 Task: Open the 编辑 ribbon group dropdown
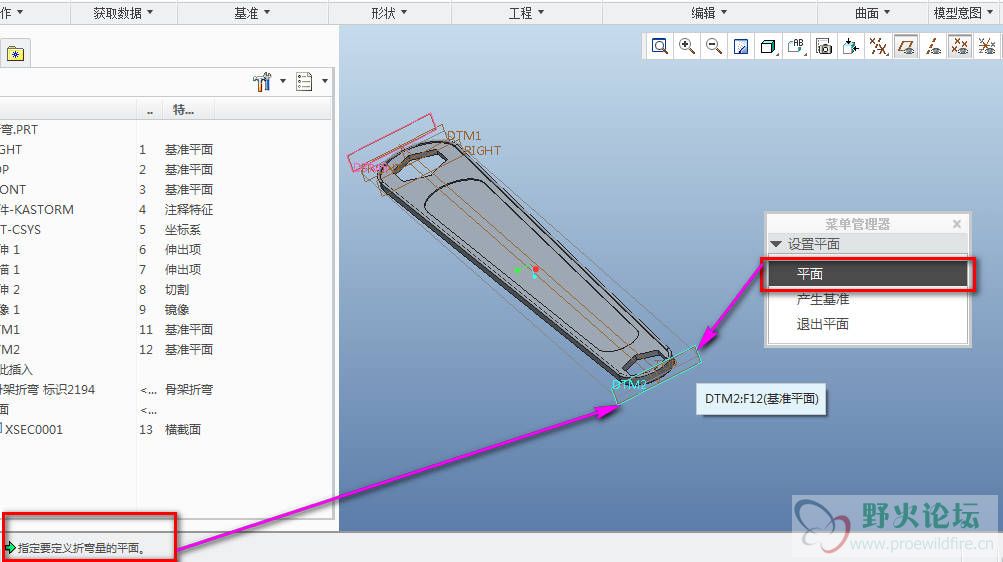[x=709, y=12]
